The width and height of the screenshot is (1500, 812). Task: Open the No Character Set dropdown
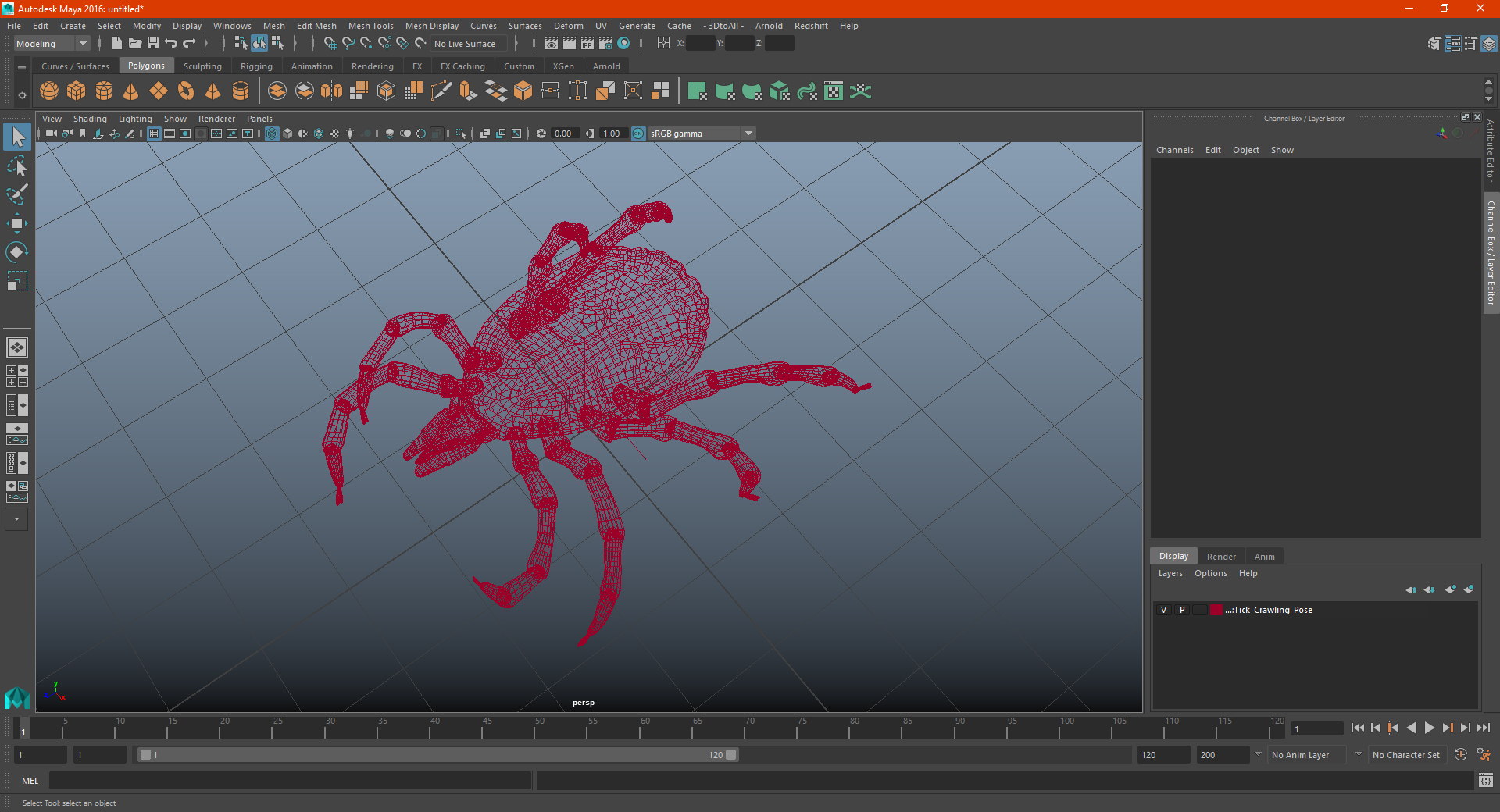1407,755
